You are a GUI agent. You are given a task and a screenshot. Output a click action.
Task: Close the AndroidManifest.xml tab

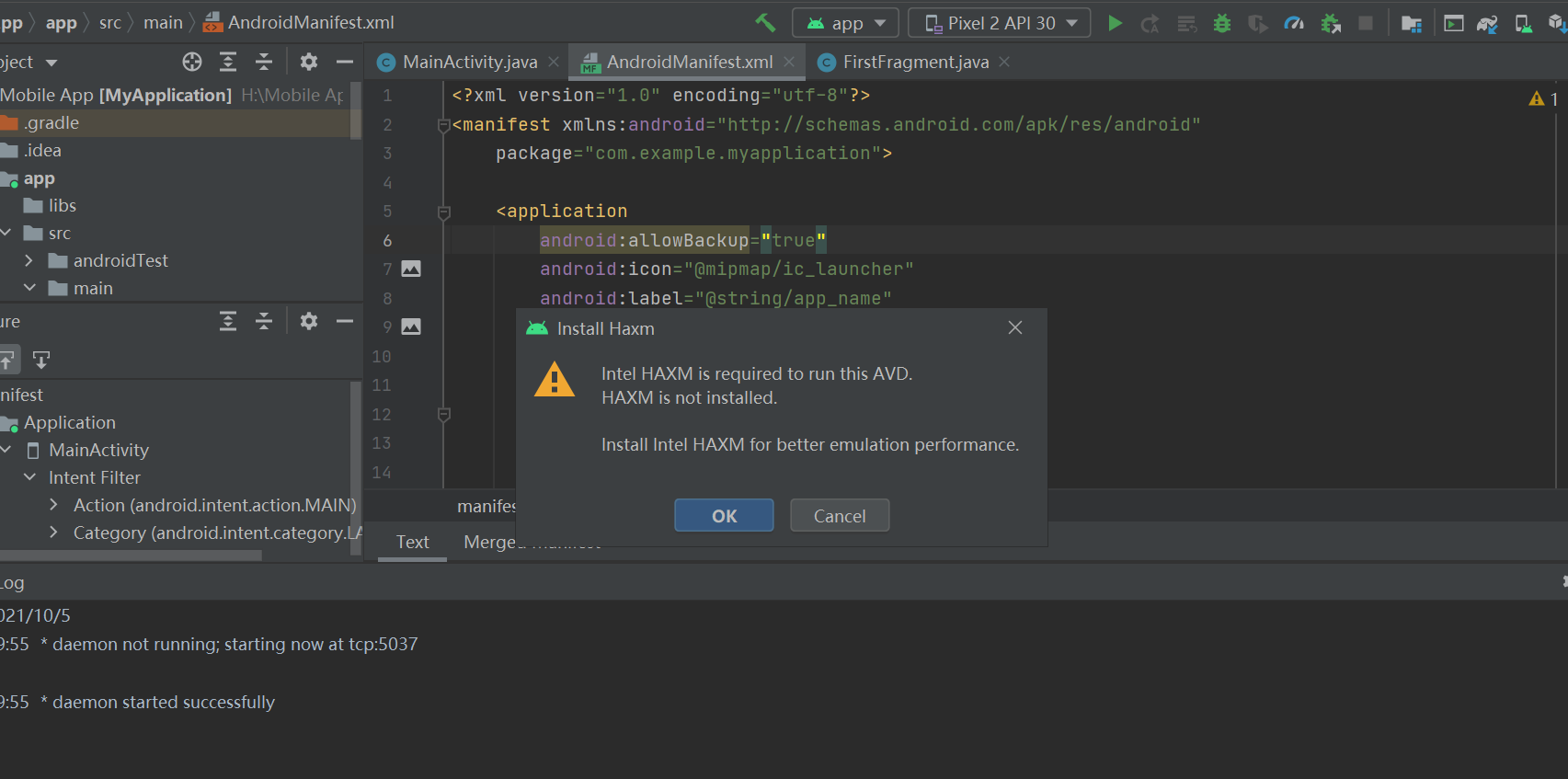[x=789, y=62]
